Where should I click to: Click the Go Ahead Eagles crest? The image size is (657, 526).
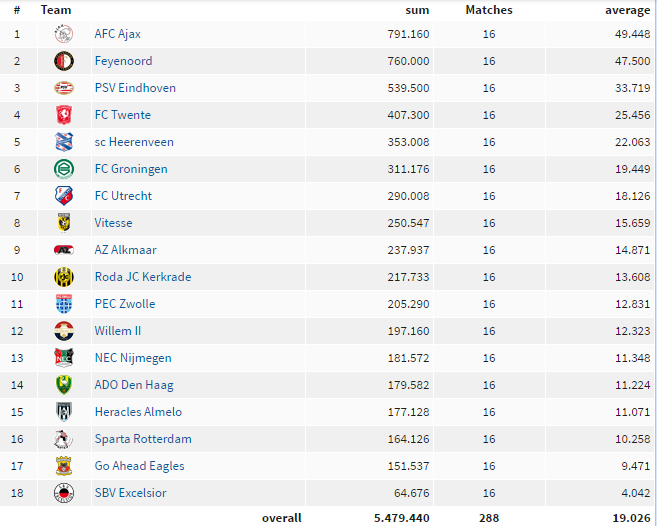pos(64,466)
